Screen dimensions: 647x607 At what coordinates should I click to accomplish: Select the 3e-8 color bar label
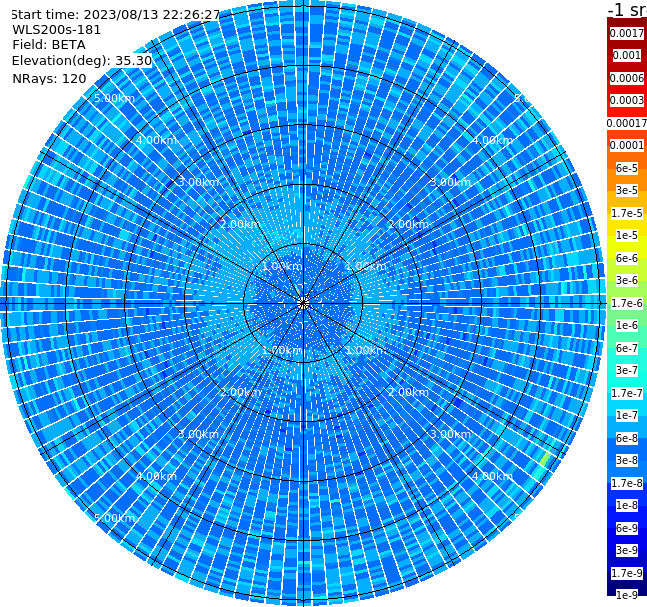coord(627,460)
